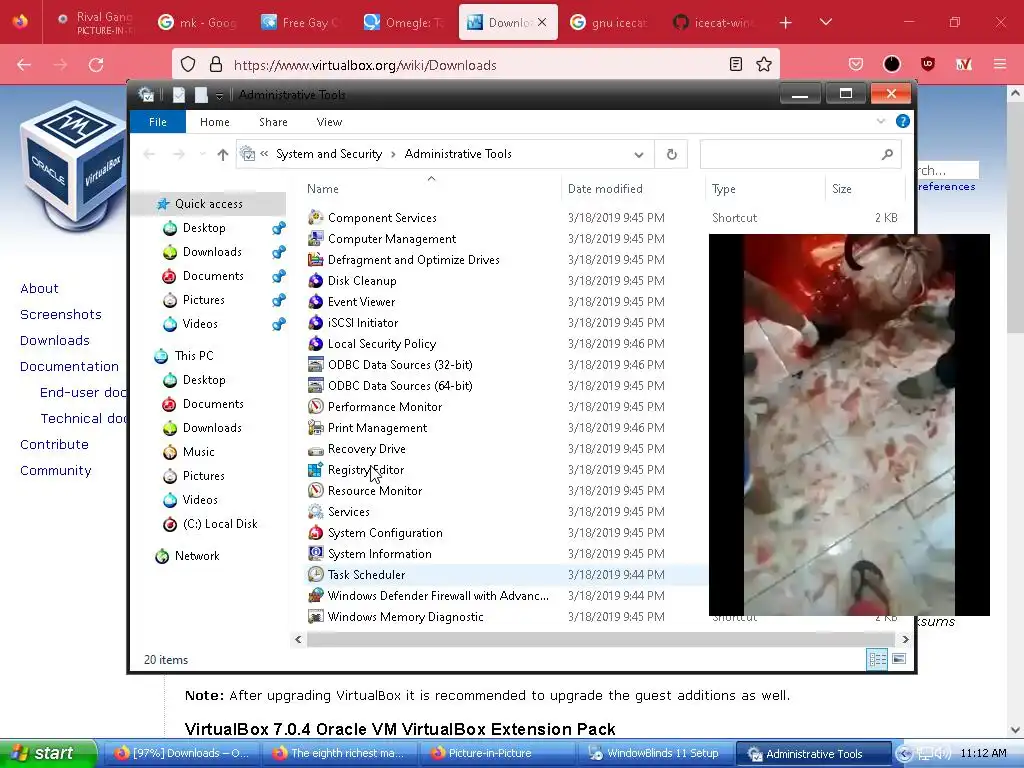
Task: Click the Firefox URL address field
Action: tap(477, 65)
